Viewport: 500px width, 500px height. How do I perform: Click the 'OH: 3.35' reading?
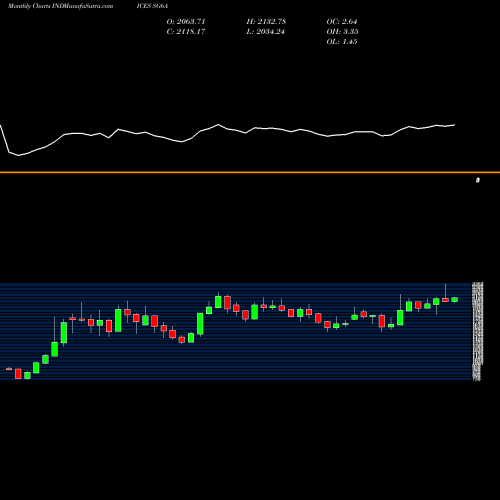tap(343, 31)
